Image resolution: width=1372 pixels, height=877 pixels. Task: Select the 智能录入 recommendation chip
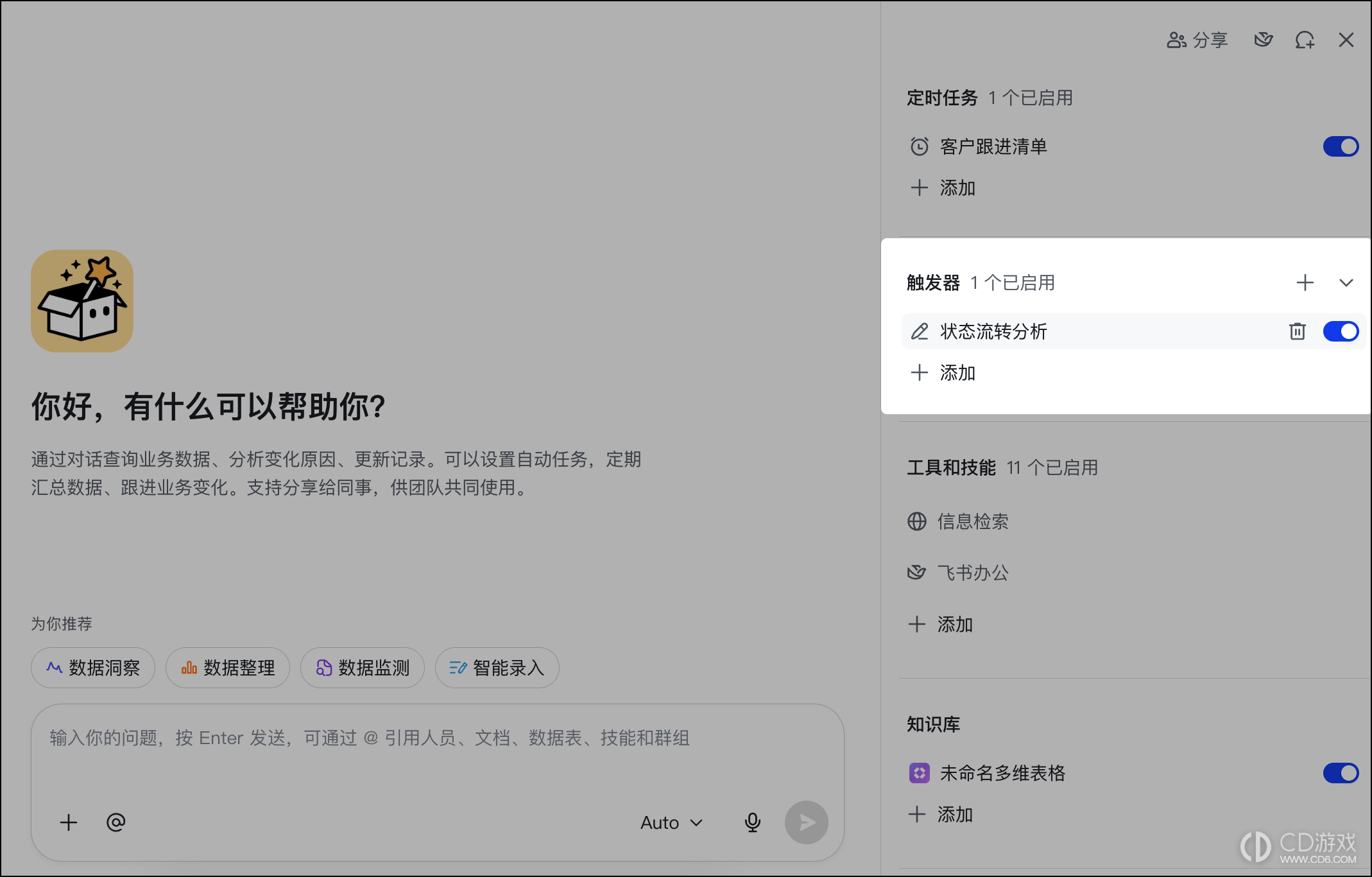pos(497,668)
